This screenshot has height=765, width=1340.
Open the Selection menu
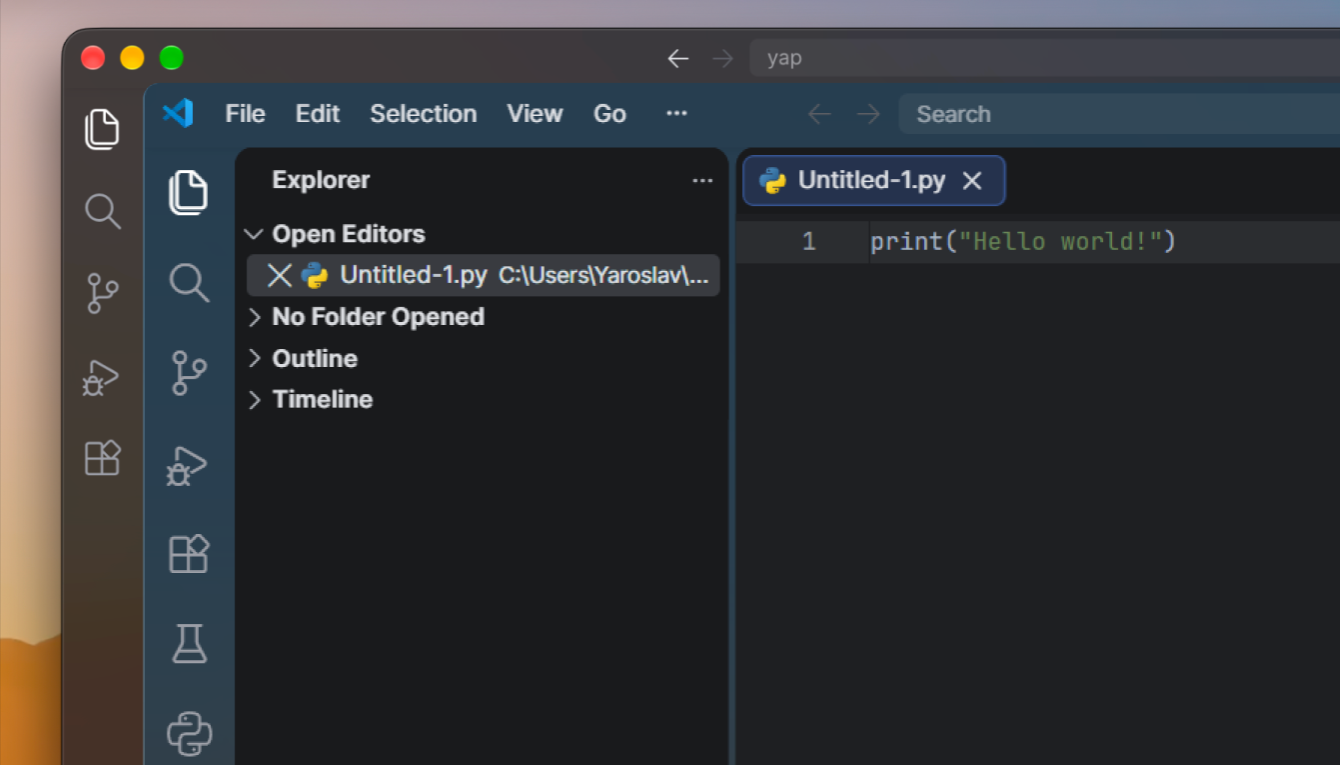[423, 114]
